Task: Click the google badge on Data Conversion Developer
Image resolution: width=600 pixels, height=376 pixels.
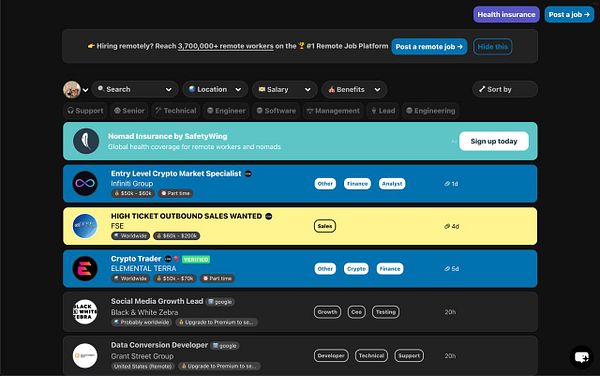Action: point(225,346)
